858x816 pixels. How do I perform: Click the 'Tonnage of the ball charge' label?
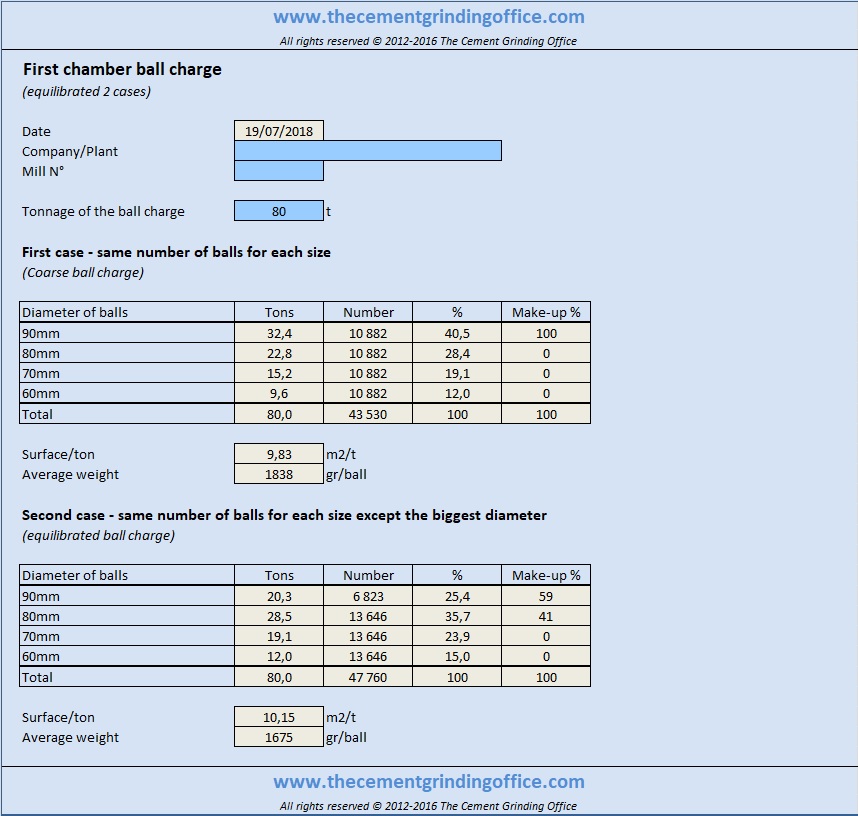(x=103, y=211)
